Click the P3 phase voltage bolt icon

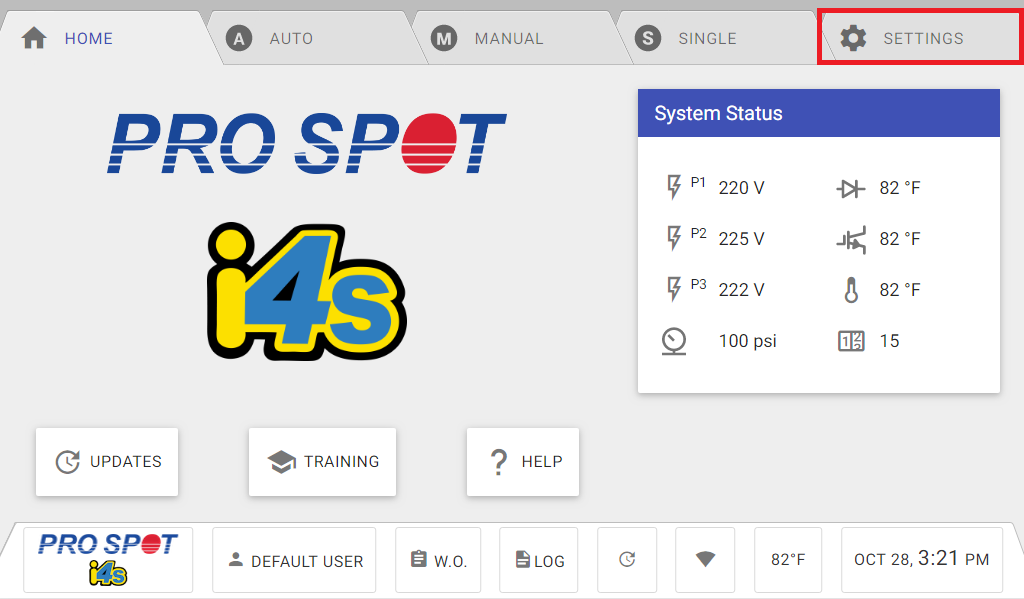pyautogui.click(x=673, y=289)
